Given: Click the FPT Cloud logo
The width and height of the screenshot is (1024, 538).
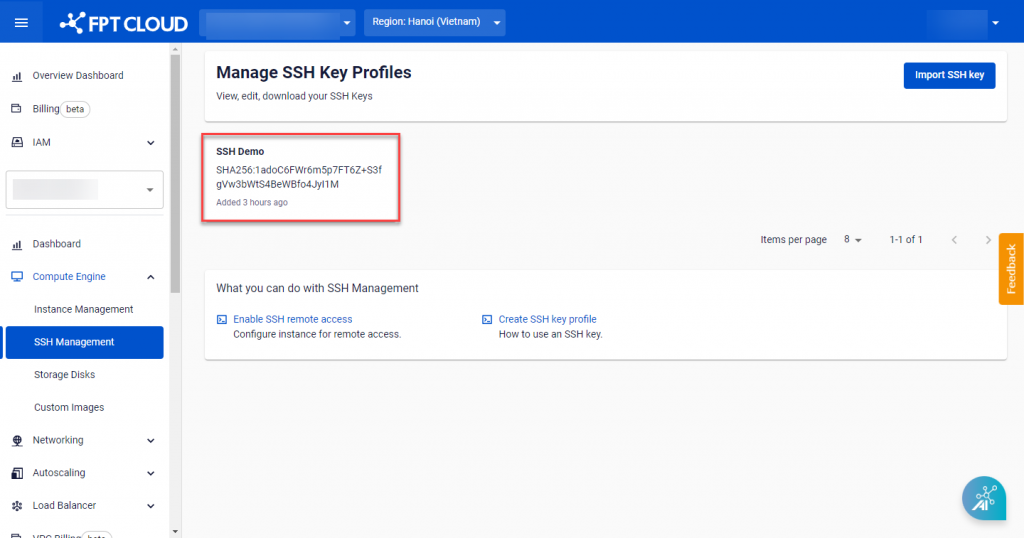Looking at the screenshot, I should [124, 22].
